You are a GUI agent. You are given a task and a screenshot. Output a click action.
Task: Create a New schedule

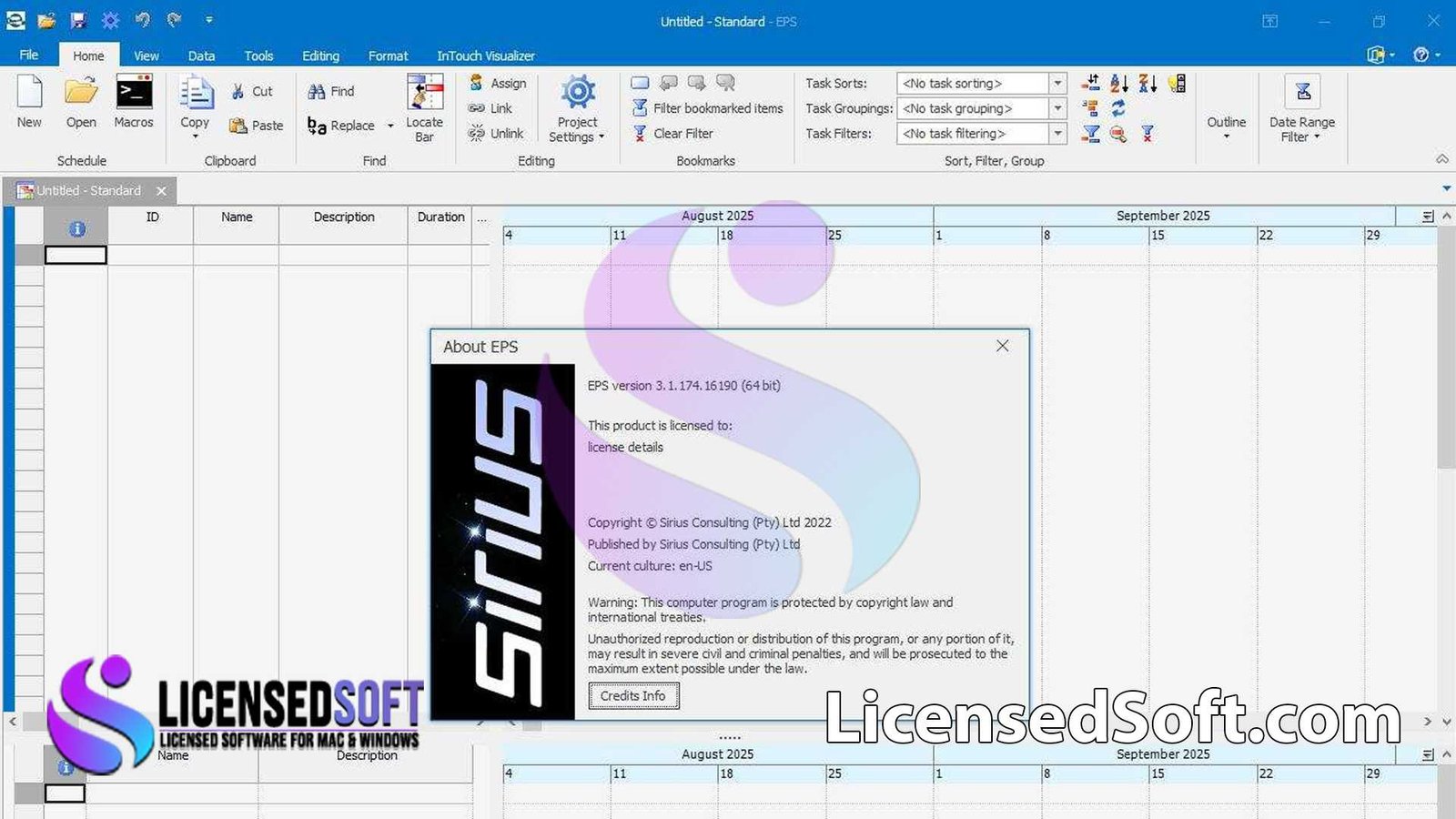point(29,102)
